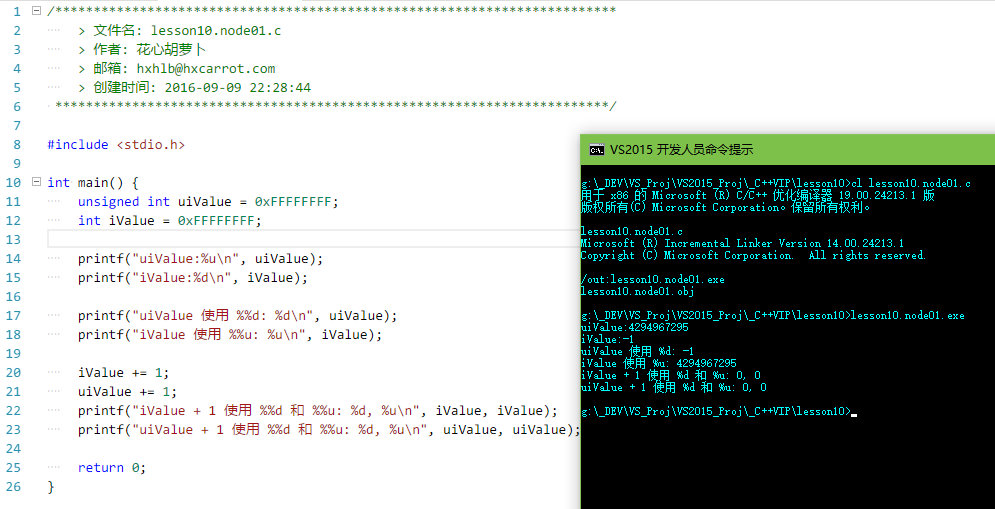Screen dimensions: 995x509
Task: Place cursor on empty line 13
Action: 300,239
